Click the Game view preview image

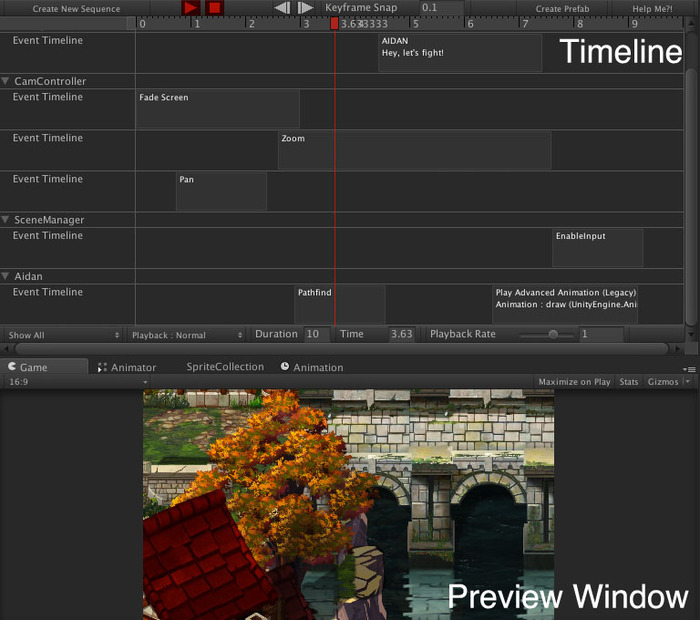tap(348, 504)
